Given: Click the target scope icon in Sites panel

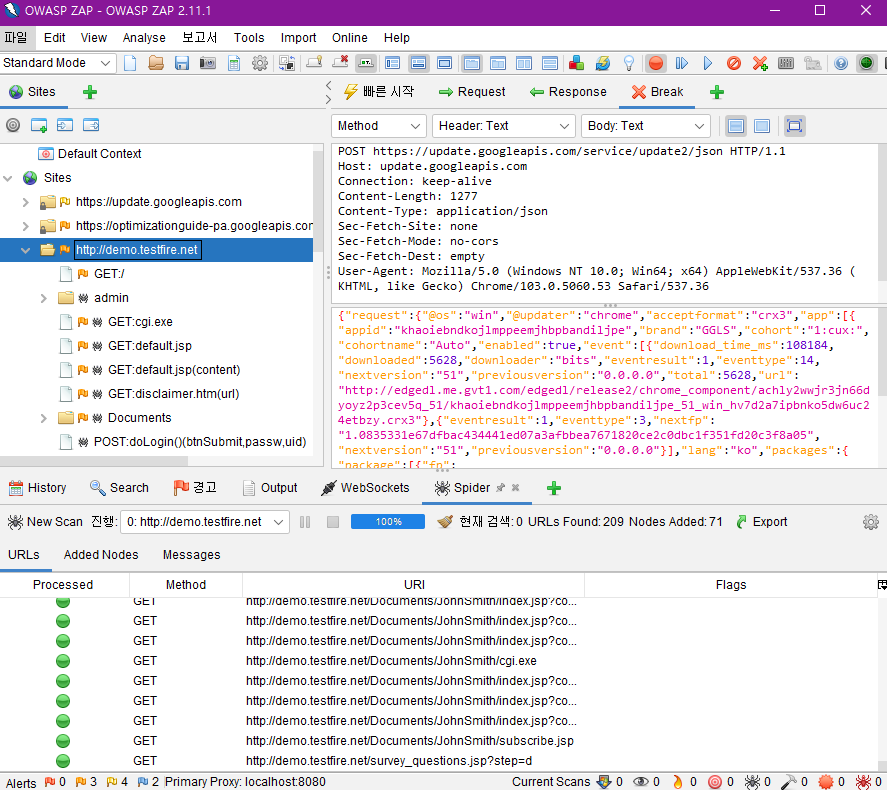Looking at the screenshot, I should [12, 125].
